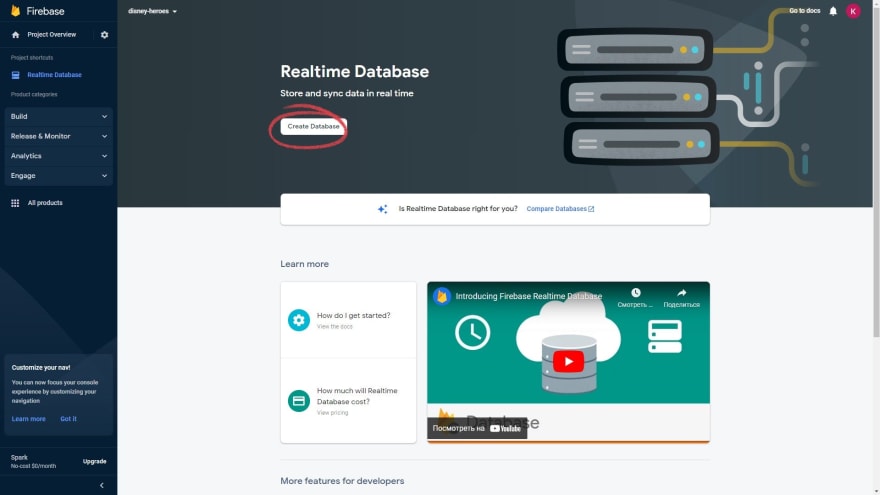This screenshot has width=880, height=495.
Task: Open the user account avatar K
Action: pos(853,11)
